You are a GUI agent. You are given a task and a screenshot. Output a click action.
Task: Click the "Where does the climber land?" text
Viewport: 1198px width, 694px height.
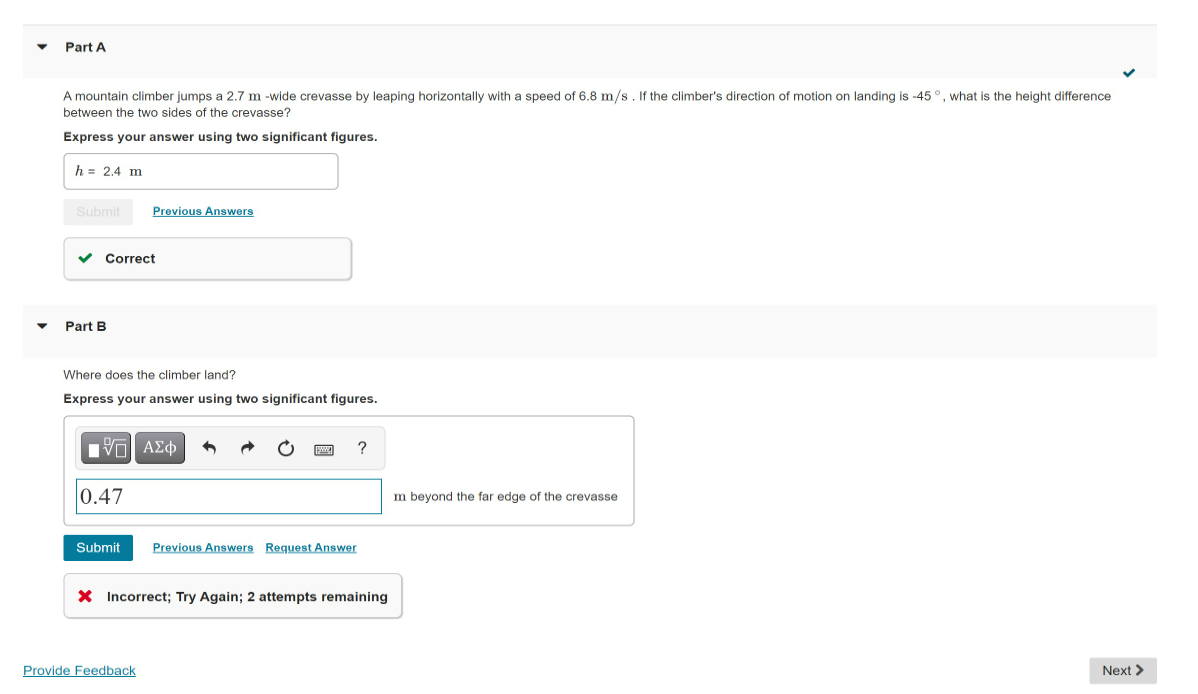click(150, 375)
